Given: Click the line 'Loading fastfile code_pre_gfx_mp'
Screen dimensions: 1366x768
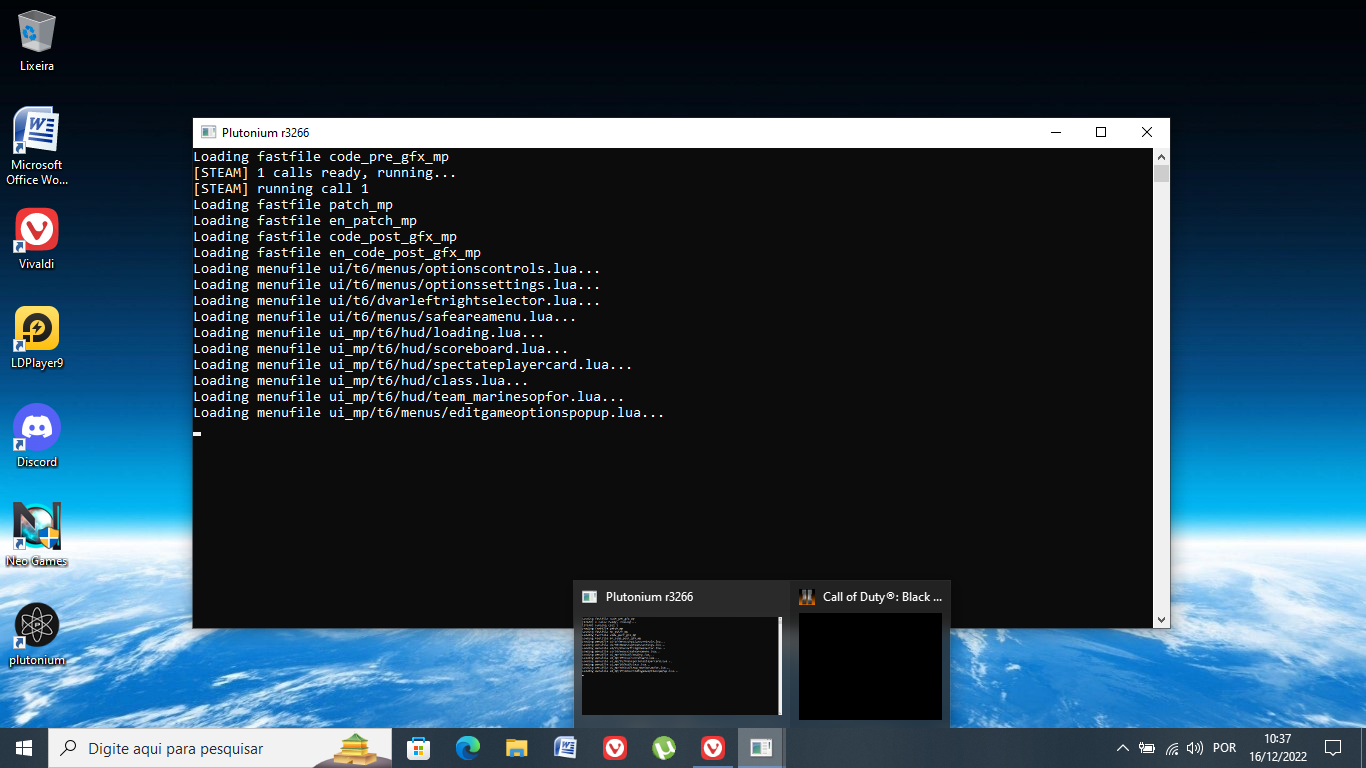Looking at the screenshot, I should pyautogui.click(x=321, y=157).
